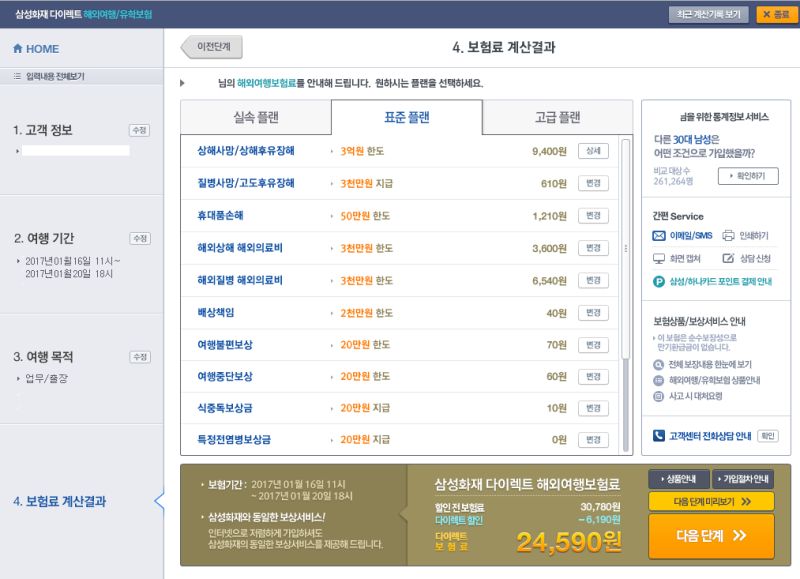This screenshot has height=579, width=800.
Task: Click the 24,590원 total premium
Action: pos(569,542)
